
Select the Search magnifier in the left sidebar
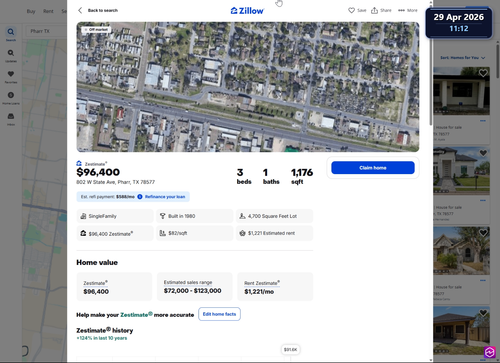tap(11, 32)
